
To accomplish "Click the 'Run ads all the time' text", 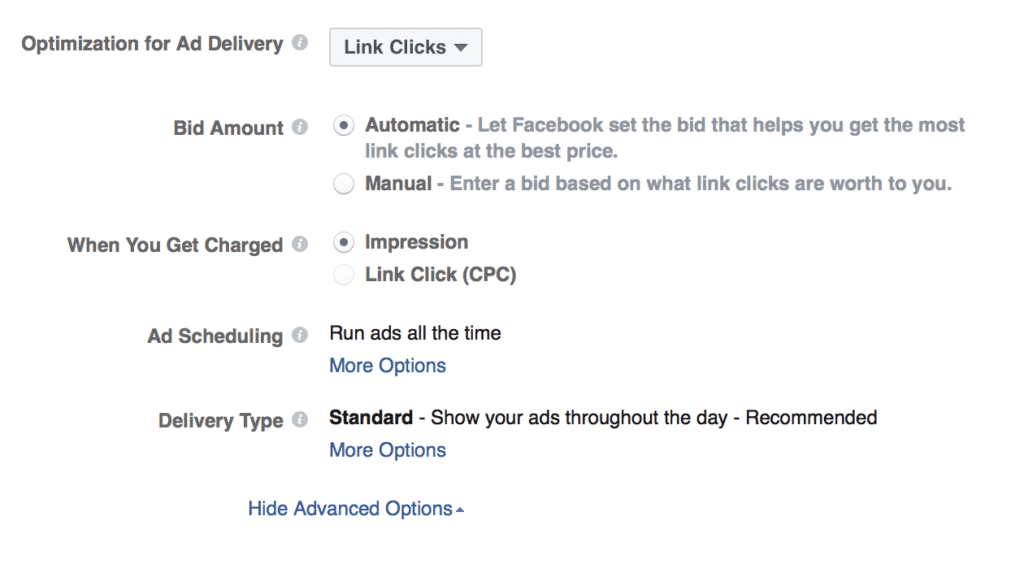I will pos(415,334).
